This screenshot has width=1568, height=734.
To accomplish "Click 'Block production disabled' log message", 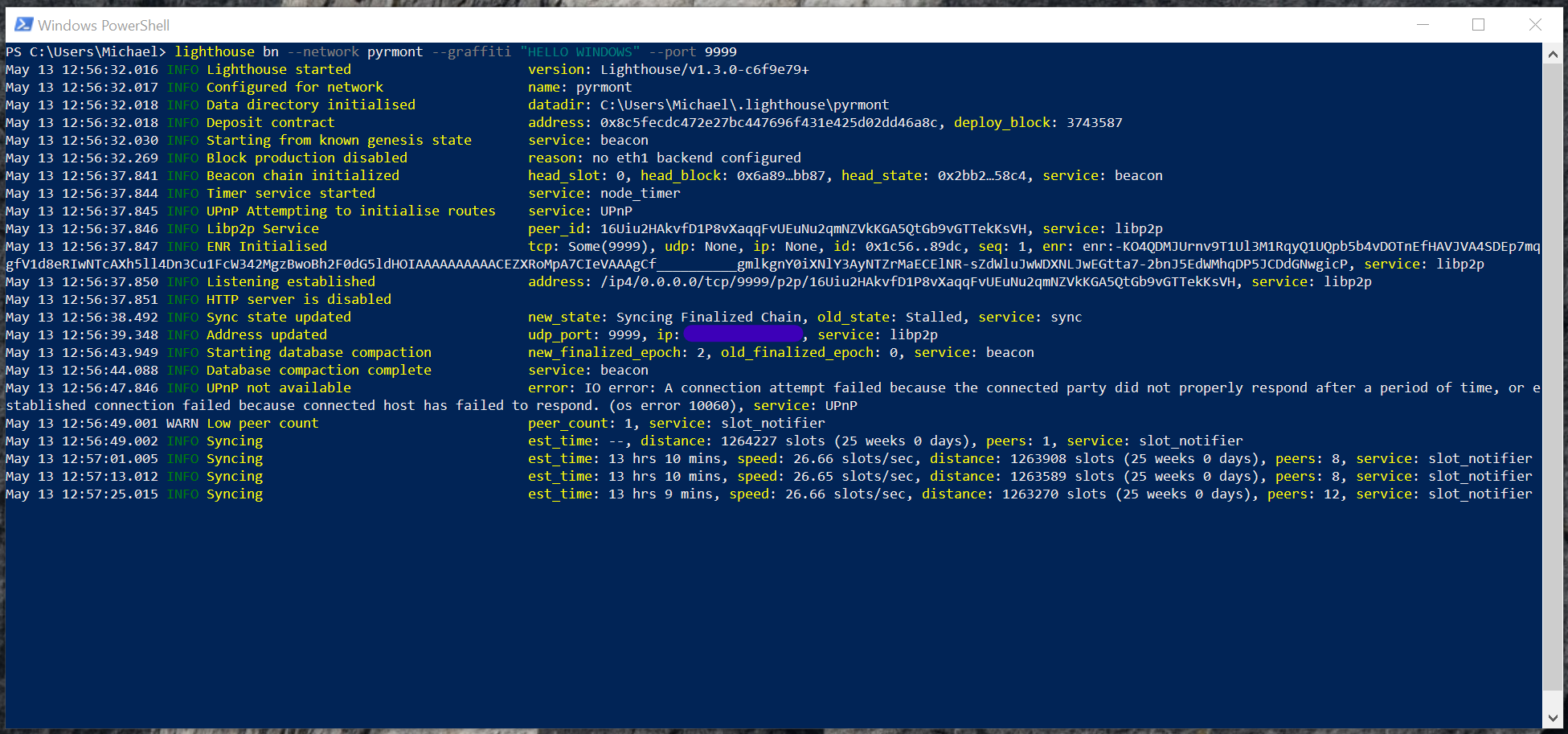I will [307, 158].
